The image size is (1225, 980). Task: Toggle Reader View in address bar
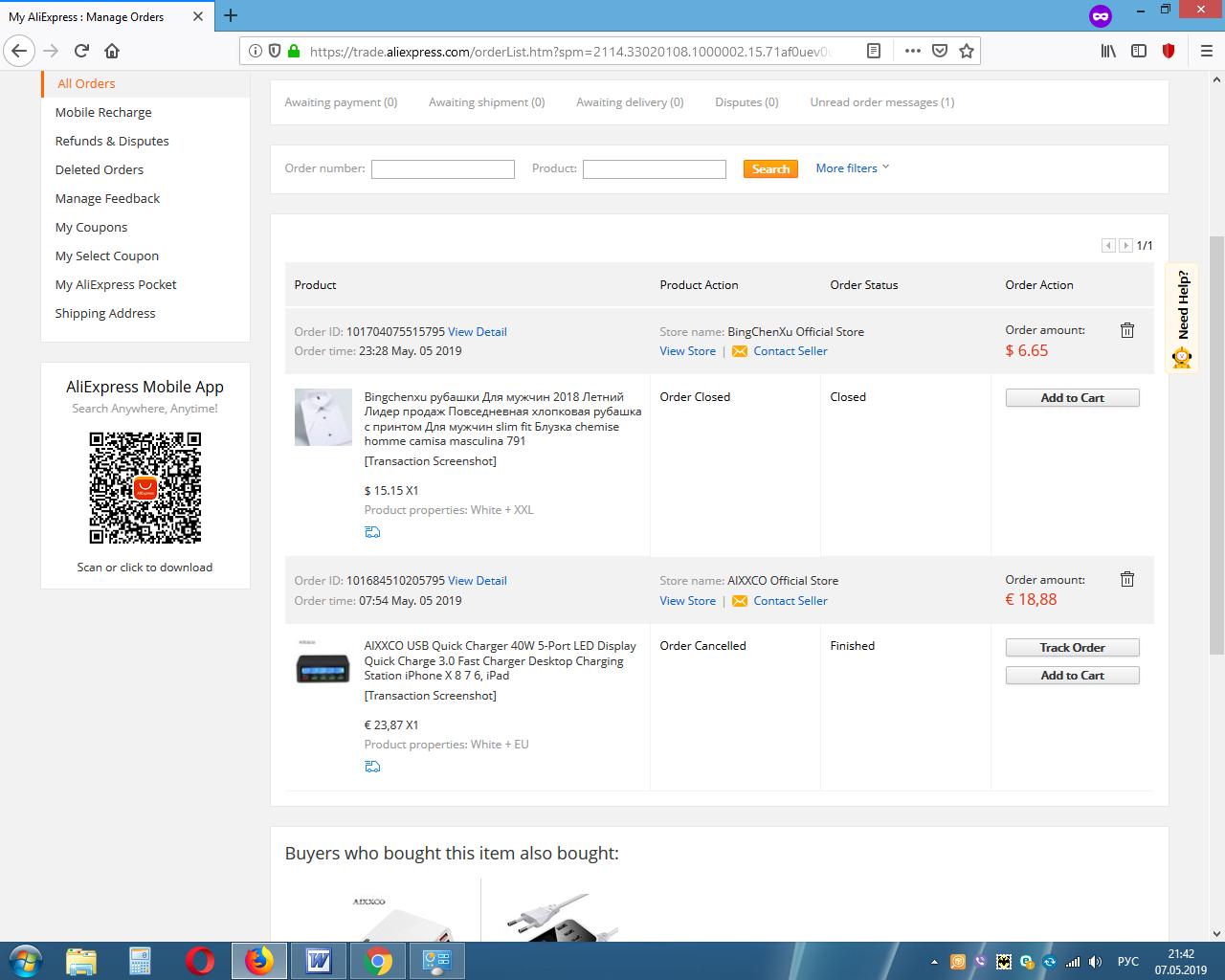(x=874, y=51)
